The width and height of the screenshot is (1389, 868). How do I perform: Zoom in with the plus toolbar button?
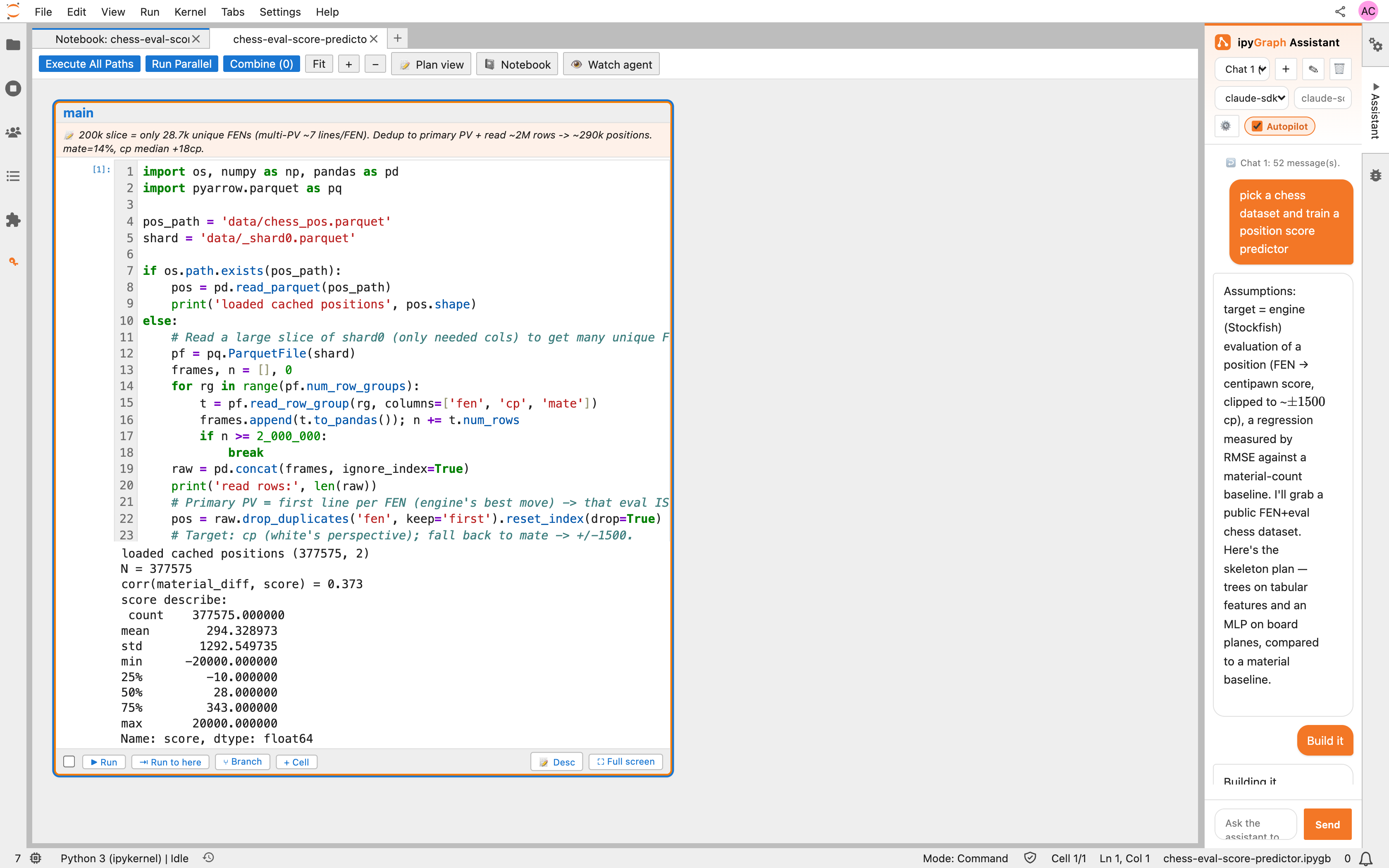point(348,64)
